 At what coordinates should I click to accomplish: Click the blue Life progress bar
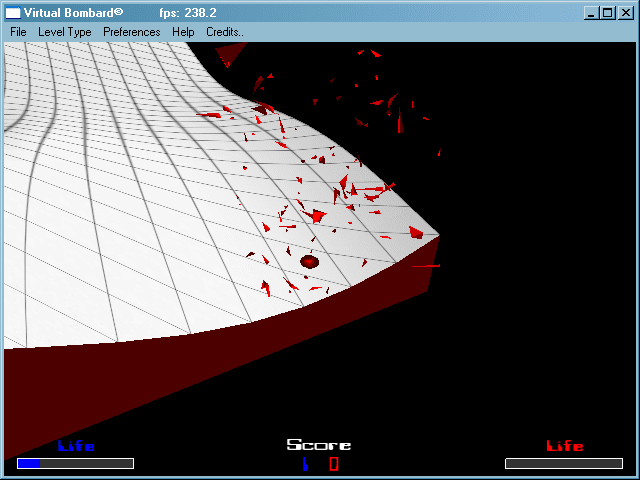coord(76,463)
